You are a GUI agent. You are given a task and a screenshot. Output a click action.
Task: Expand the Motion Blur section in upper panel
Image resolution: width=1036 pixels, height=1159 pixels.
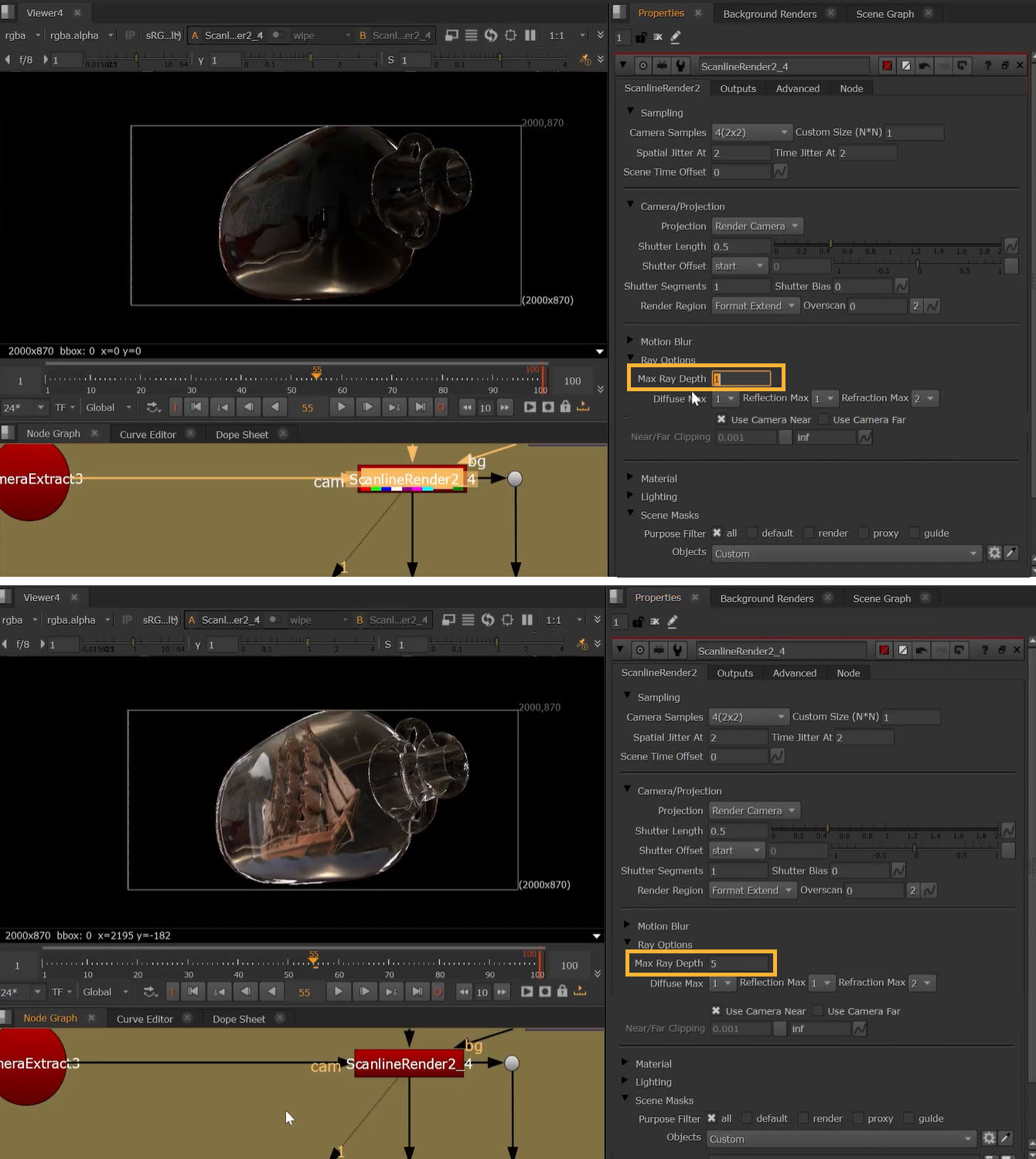click(630, 341)
